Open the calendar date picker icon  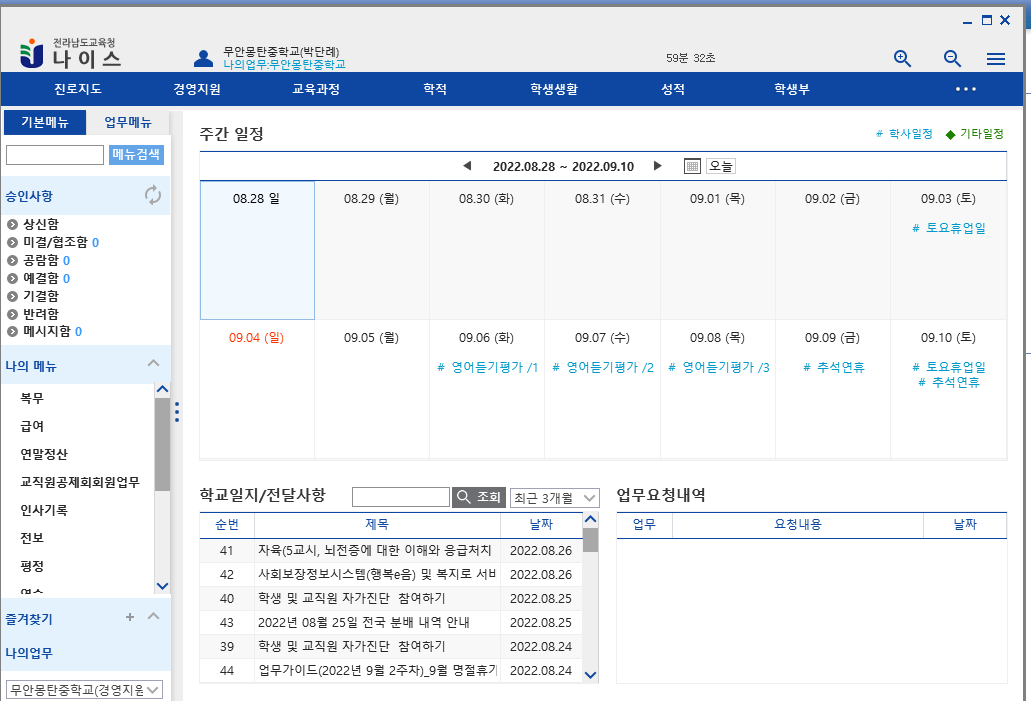692,166
